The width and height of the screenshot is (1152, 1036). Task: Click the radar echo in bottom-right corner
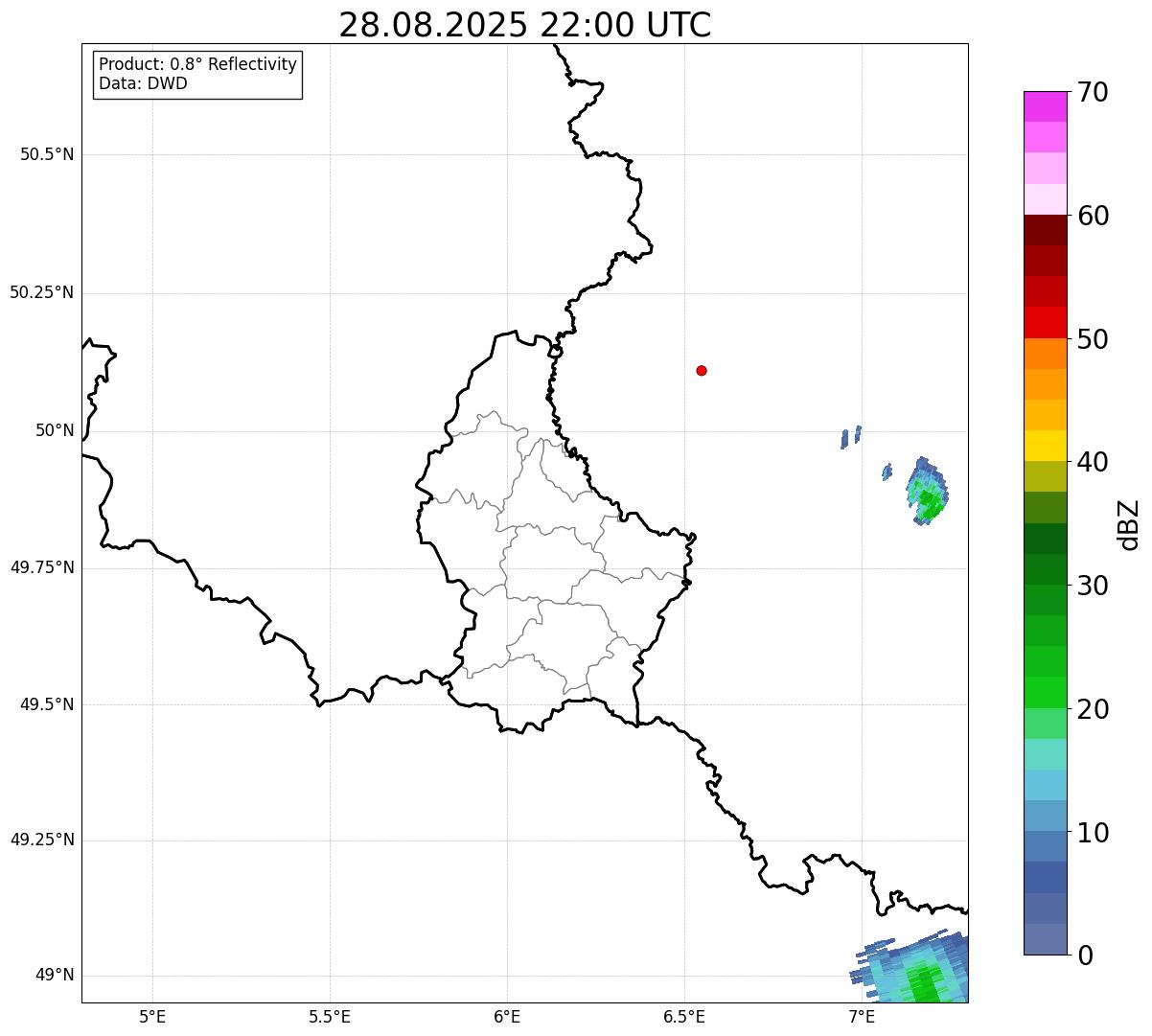[x=910, y=966]
